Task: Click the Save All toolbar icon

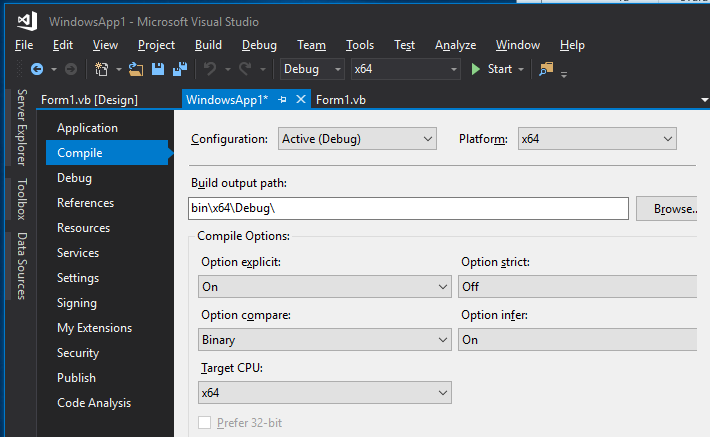Action: pos(180,69)
